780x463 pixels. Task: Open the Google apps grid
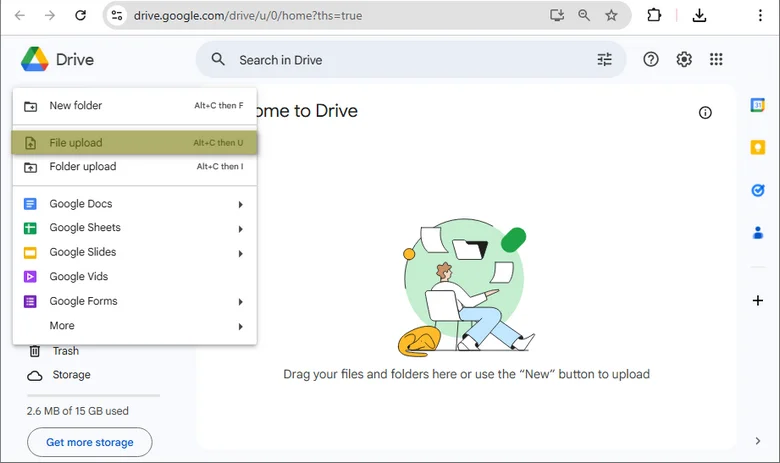coord(716,59)
